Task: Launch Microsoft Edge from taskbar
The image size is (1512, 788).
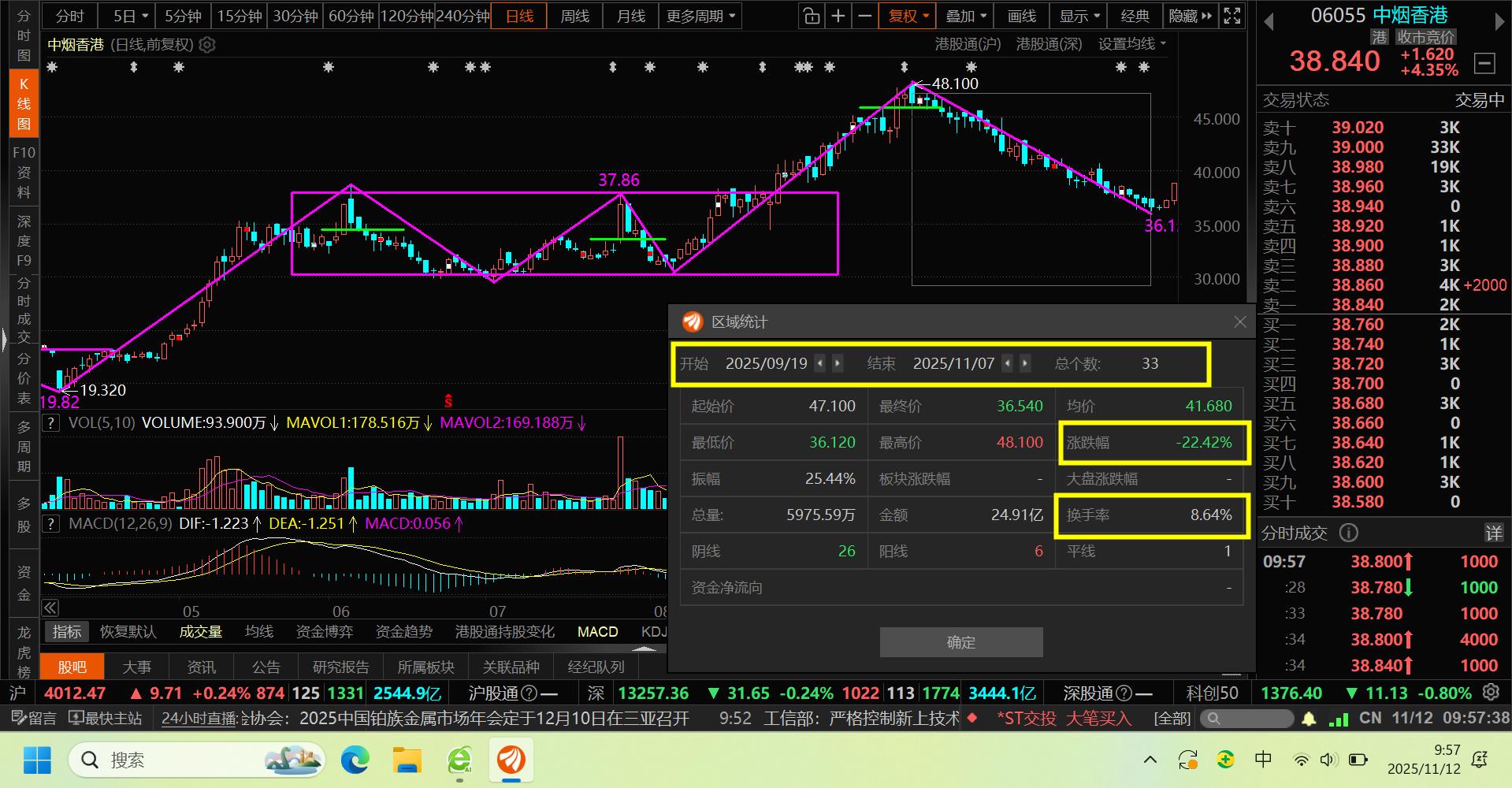Action: click(355, 760)
